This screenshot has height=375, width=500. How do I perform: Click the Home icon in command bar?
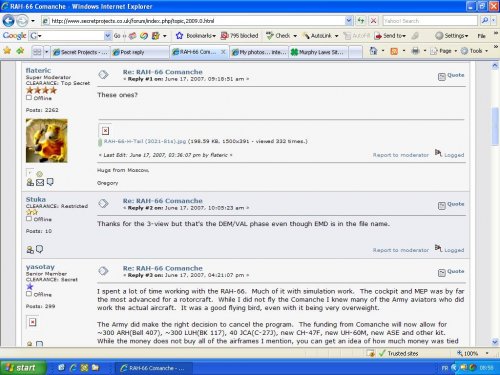coord(373,51)
